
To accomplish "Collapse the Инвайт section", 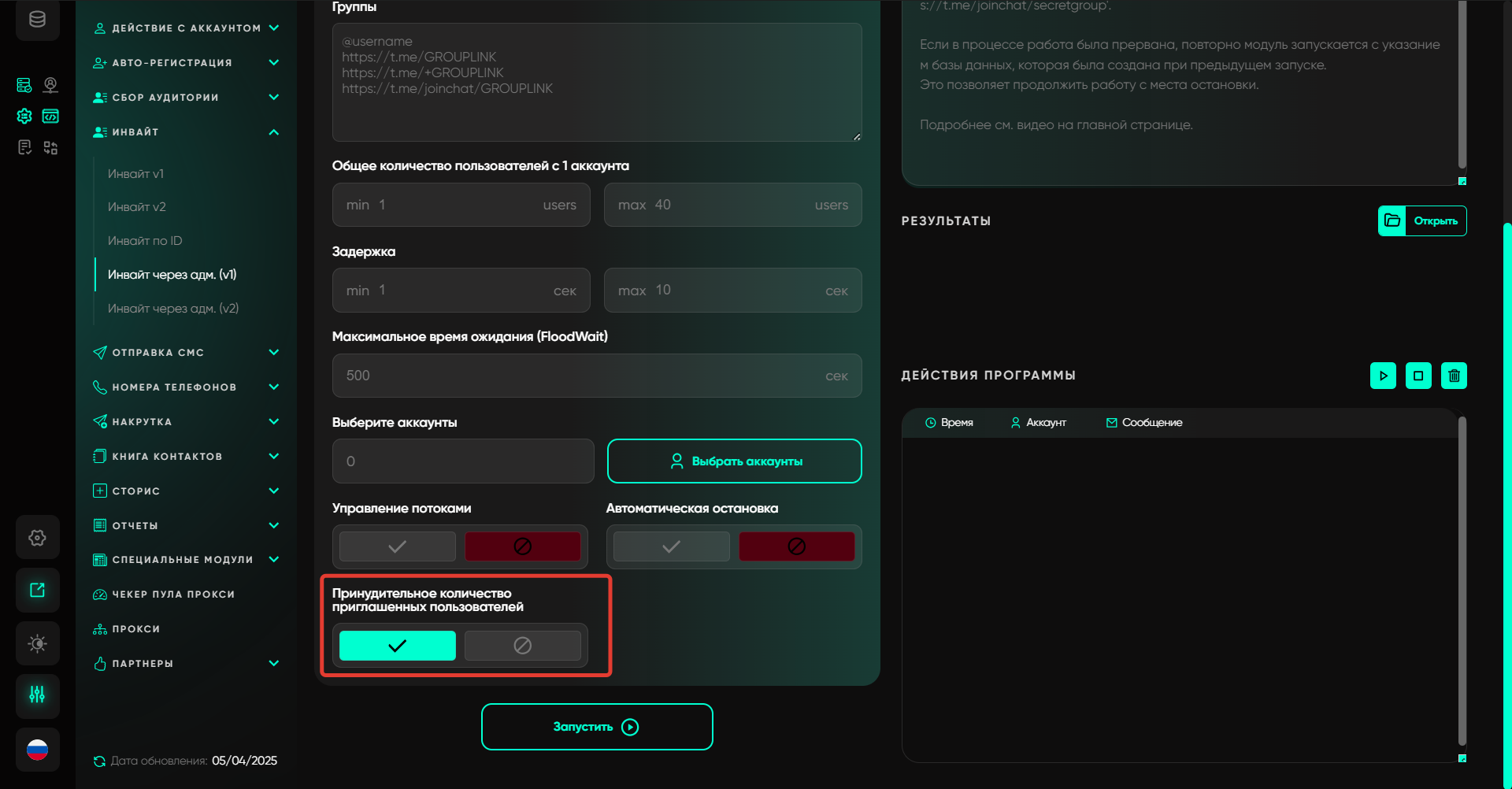I will coord(273,132).
